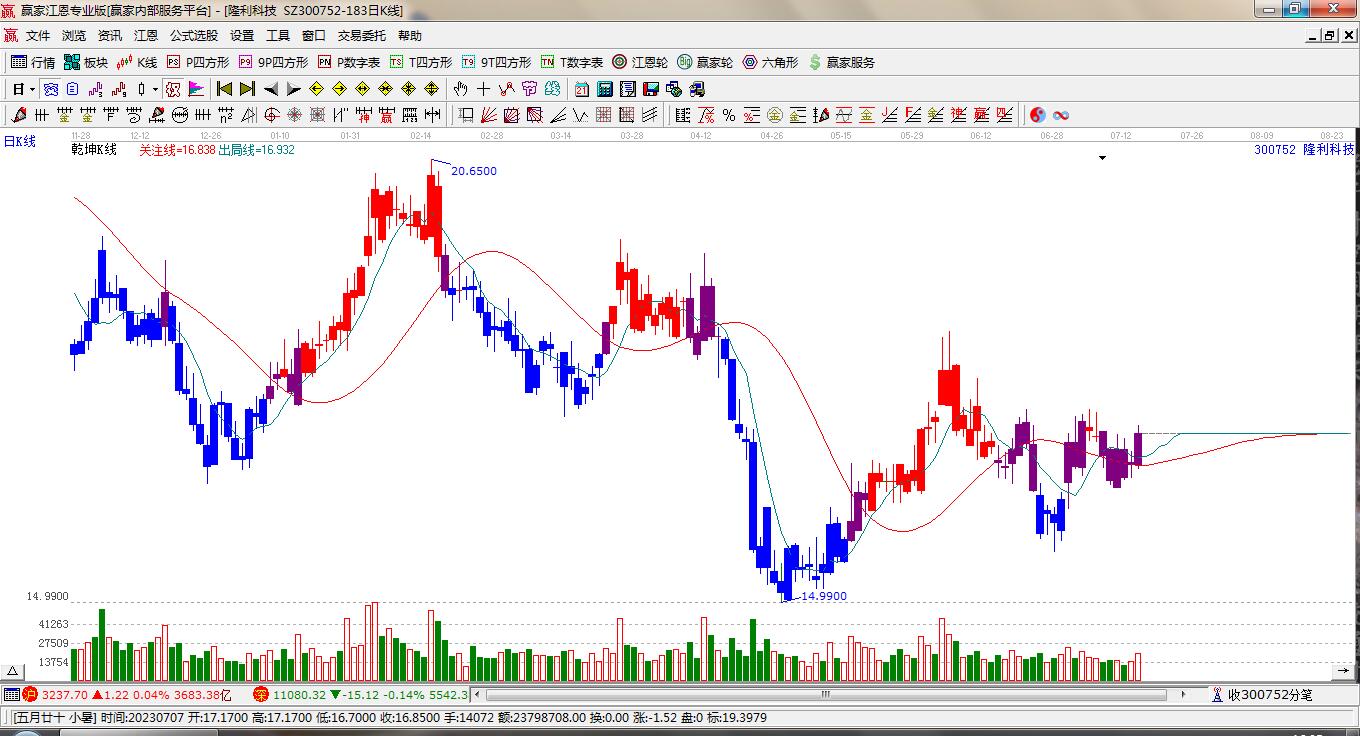Open the 交易委托 menu

361,36
